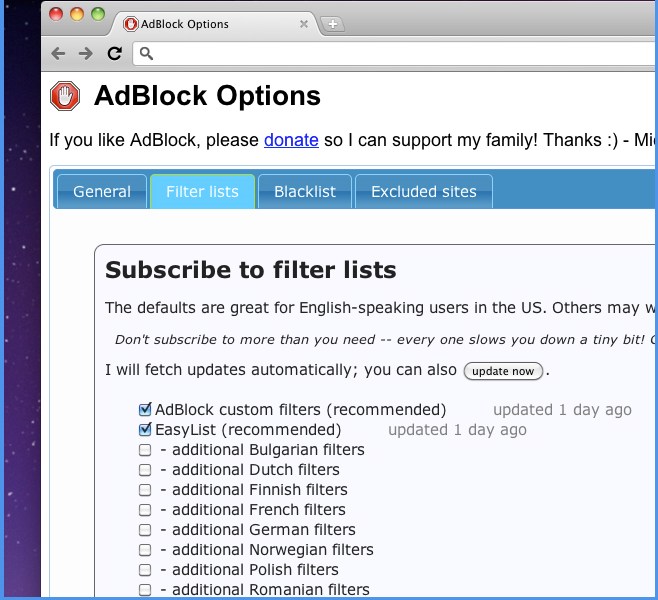
Task: Open the donate link
Action: coord(291,140)
